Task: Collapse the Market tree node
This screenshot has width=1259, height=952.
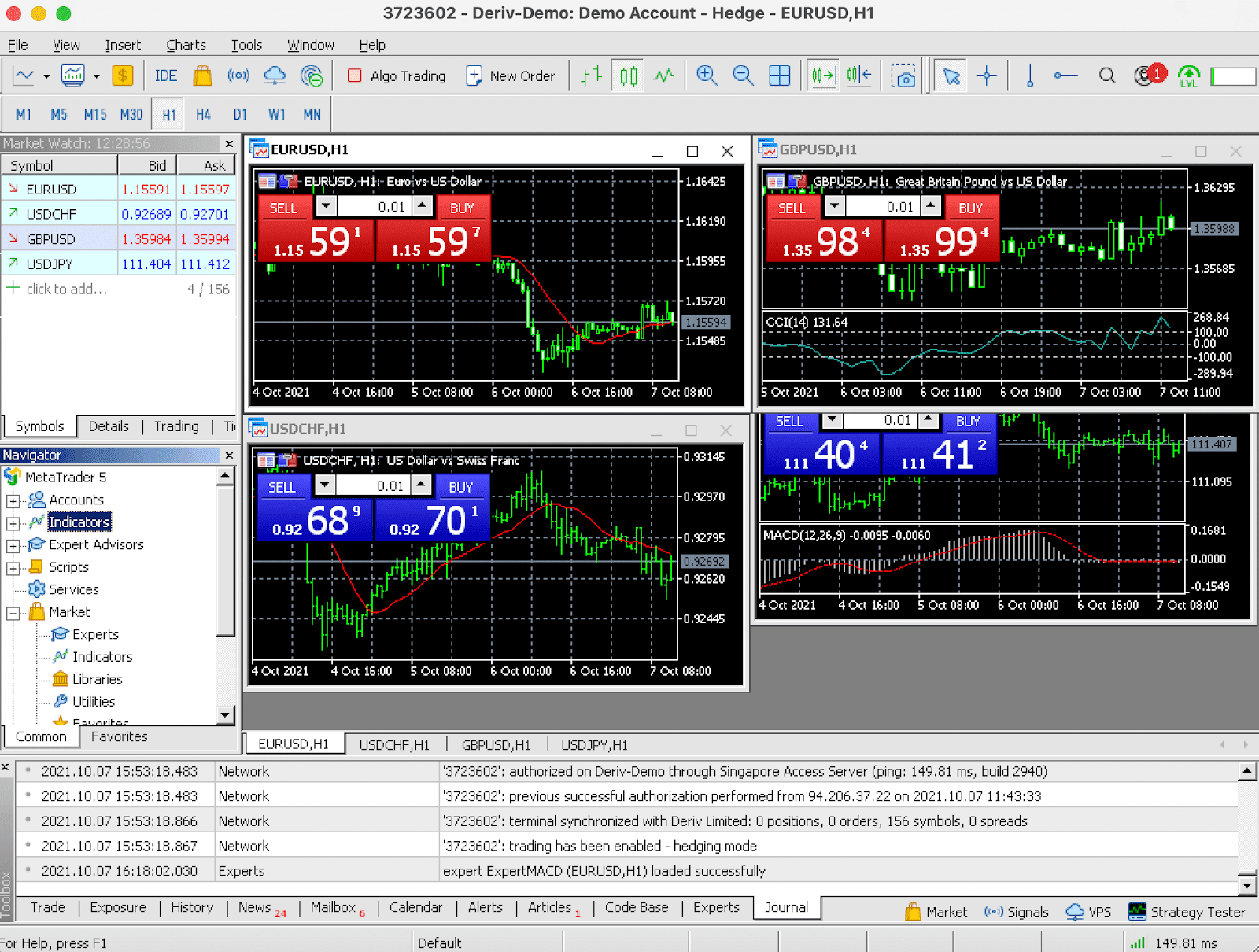Action: tap(13, 613)
